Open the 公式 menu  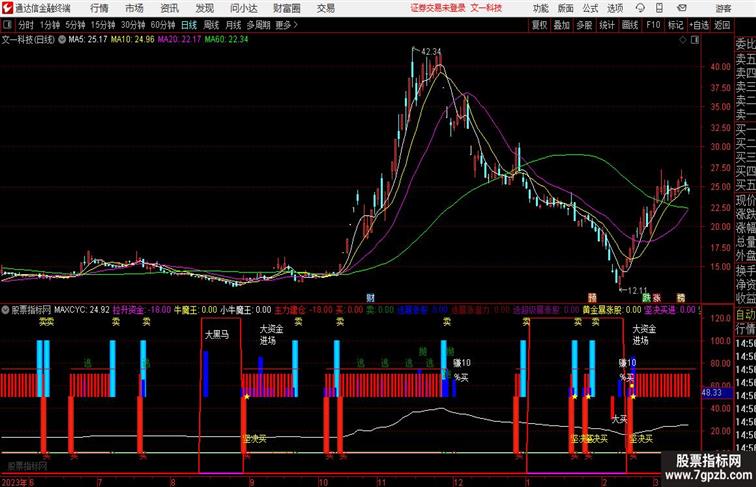[x=590, y=8]
